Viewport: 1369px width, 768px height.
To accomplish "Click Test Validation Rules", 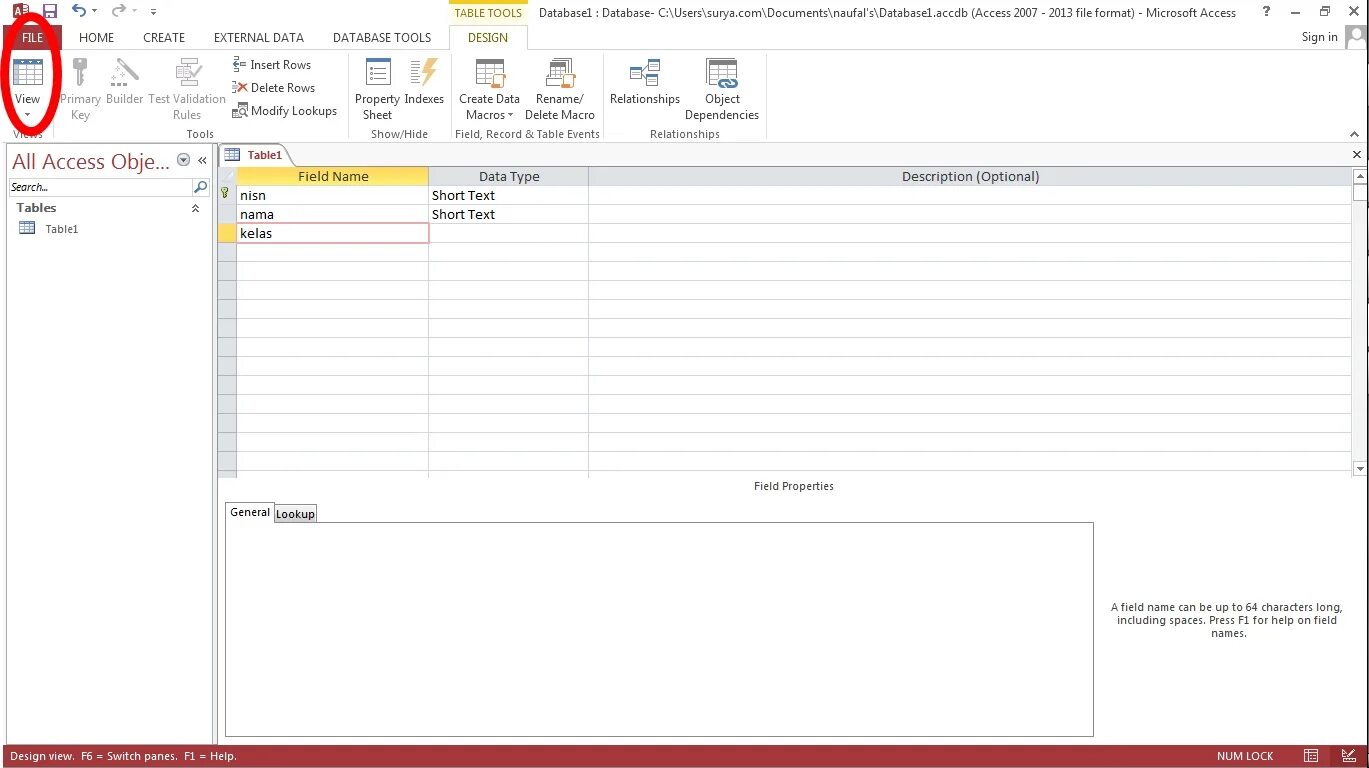I will coord(187,89).
